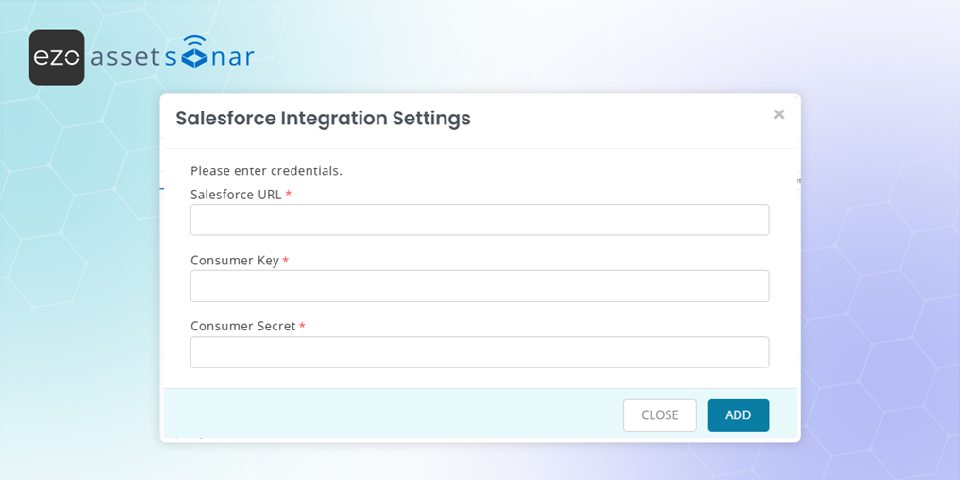Click the dark EZO logo square
The width and height of the screenshot is (960, 480).
(x=56, y=57)
